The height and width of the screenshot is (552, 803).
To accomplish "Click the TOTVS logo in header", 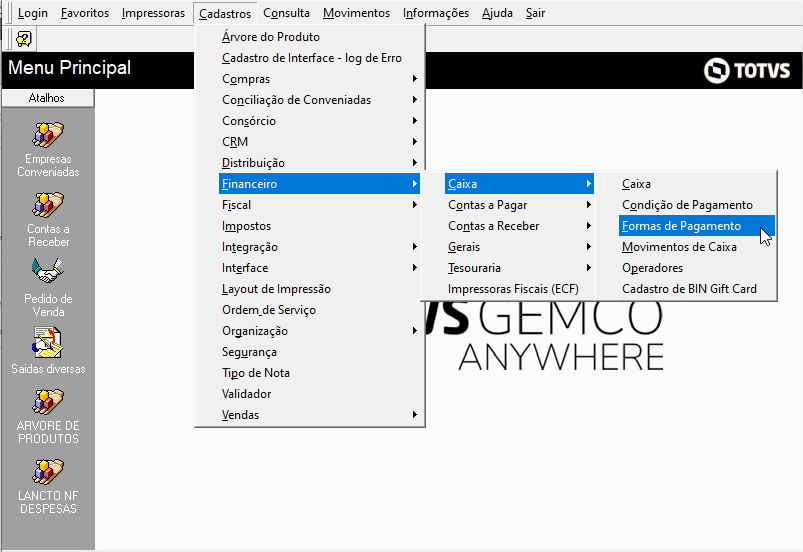I will pos(747,70).
